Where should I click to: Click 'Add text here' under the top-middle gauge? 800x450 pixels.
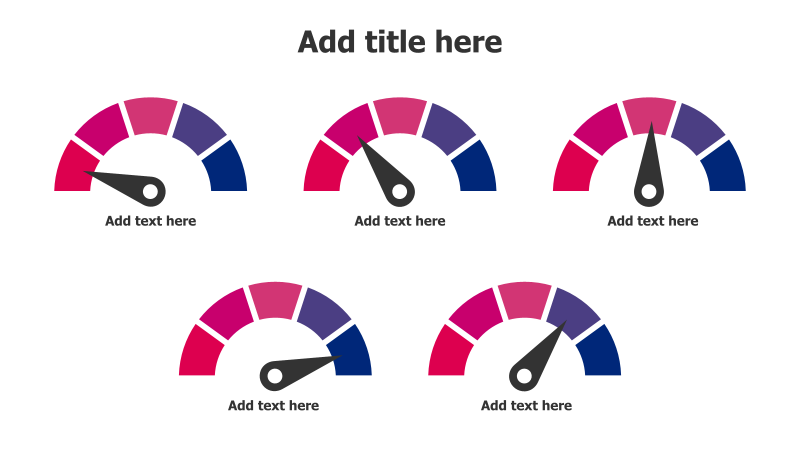(400, 221)
